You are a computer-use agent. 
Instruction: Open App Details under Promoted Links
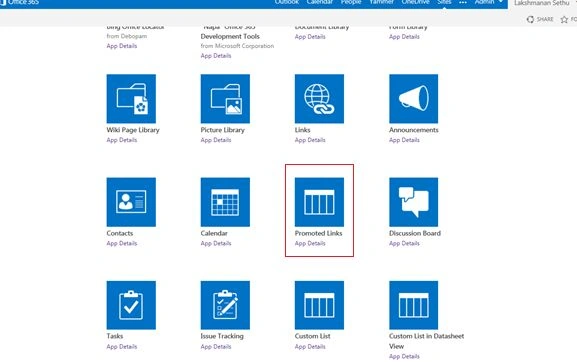coord(310,244)
